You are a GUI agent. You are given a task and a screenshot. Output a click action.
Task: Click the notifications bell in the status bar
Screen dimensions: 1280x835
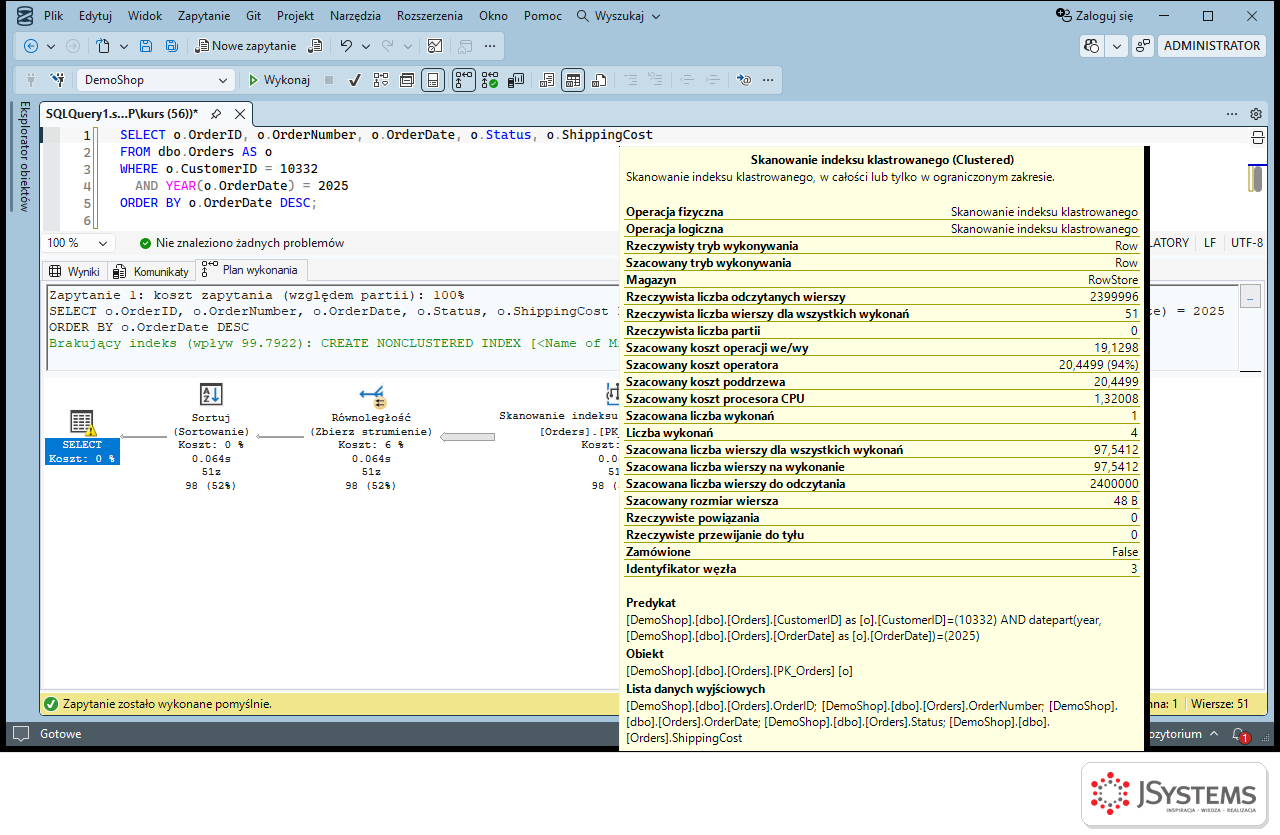(x=1239, y=734)
